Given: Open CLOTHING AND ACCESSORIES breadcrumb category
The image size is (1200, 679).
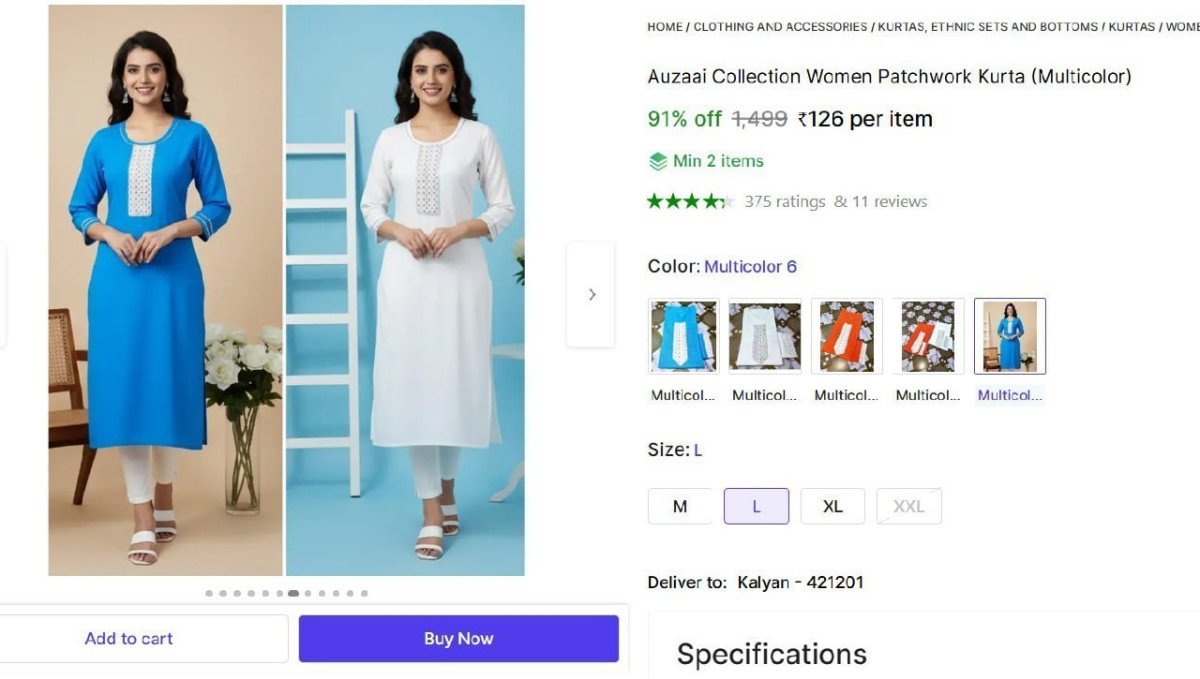Looking at the screenshot, I should coord(778,27).
